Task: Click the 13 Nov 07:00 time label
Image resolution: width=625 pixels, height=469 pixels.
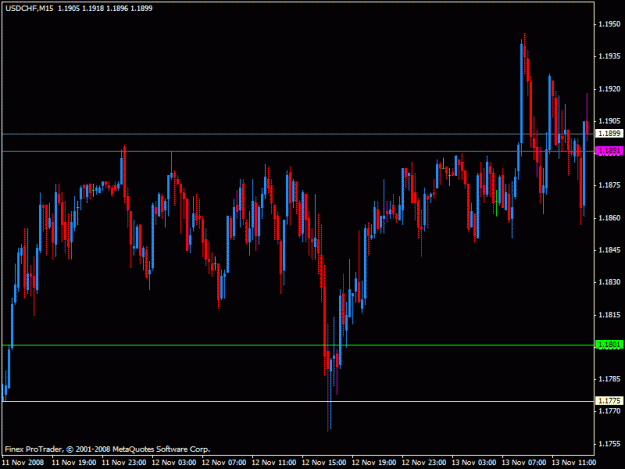Action: (524, 463)
